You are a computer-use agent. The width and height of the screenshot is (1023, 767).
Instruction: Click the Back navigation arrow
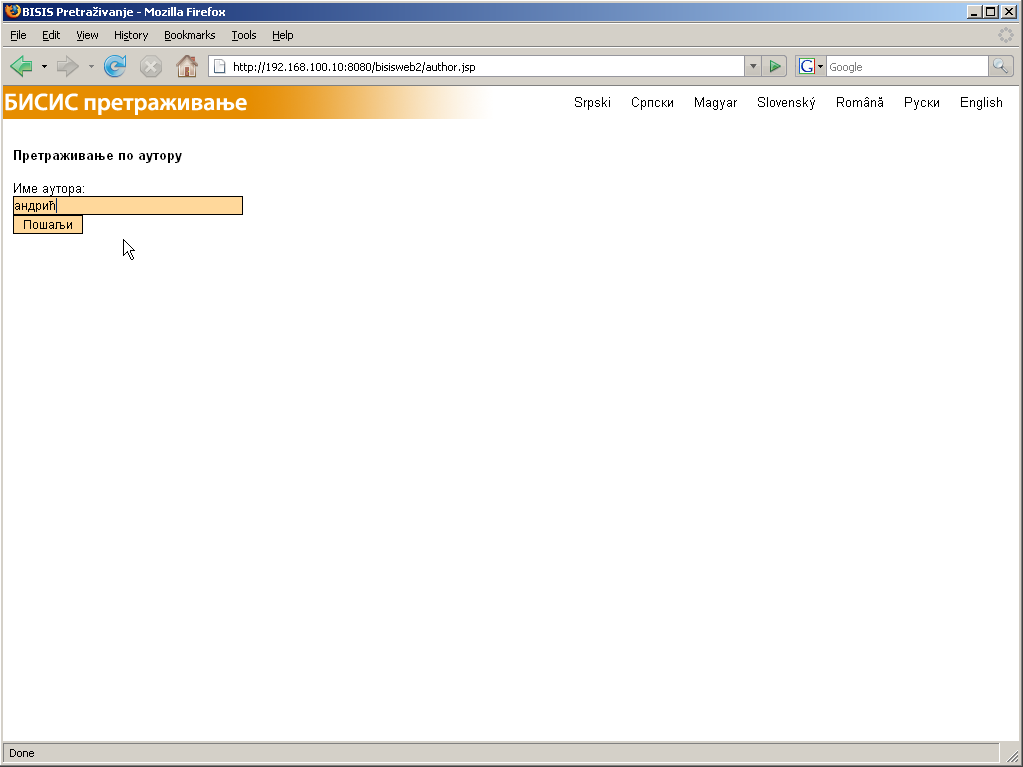21,67
